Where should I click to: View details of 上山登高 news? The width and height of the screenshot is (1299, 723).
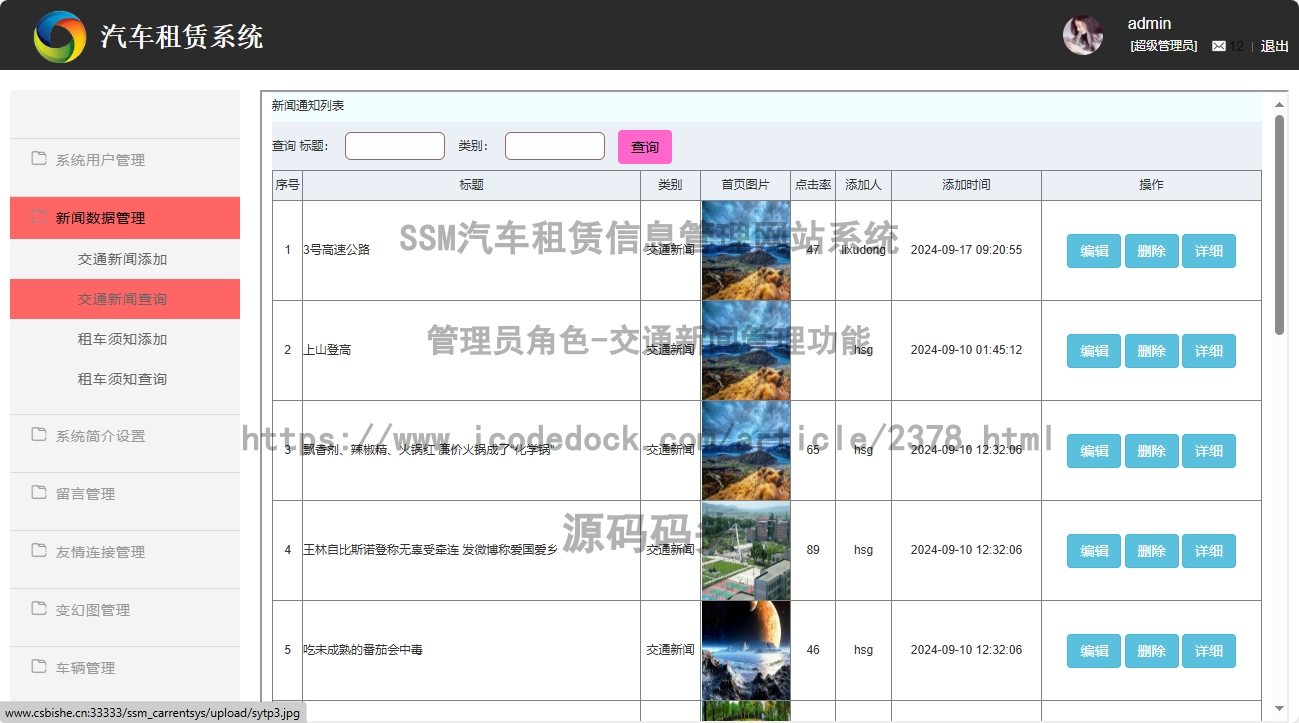pyautogui.click(x=1209, y=351)
